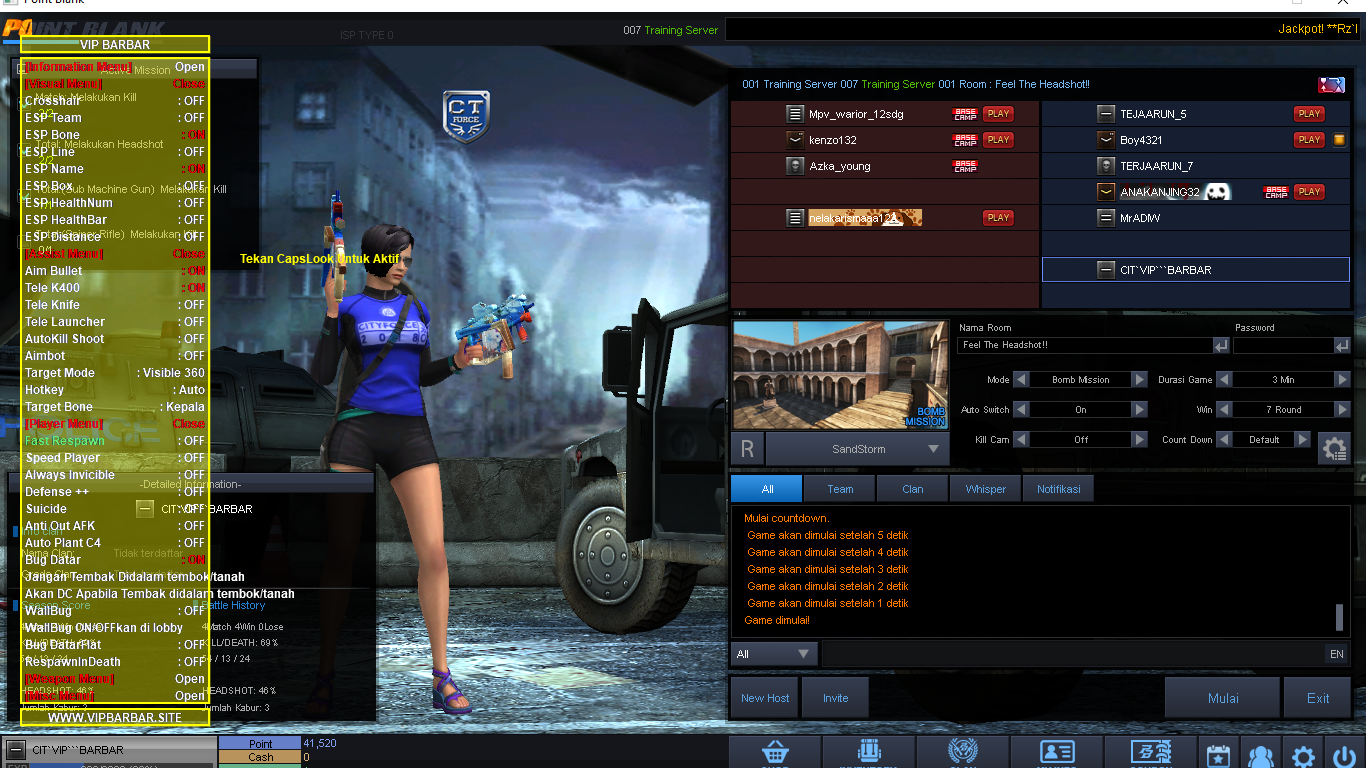Screen dimensions: 1366x768
Task: Confirm room name with enter arrow icon
Action: (x=1221, y=345)
